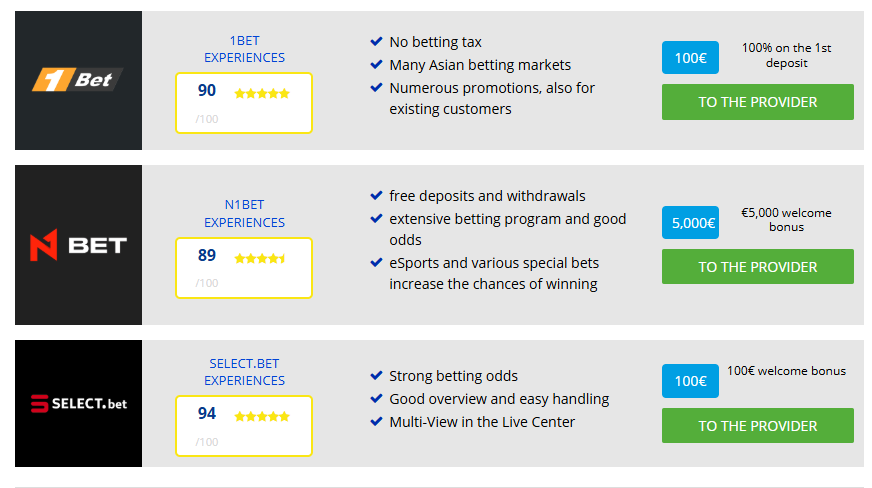Screen dimensions: 872x488
Task: Go to the provider for N1Bet
Action: click(757, 267)
